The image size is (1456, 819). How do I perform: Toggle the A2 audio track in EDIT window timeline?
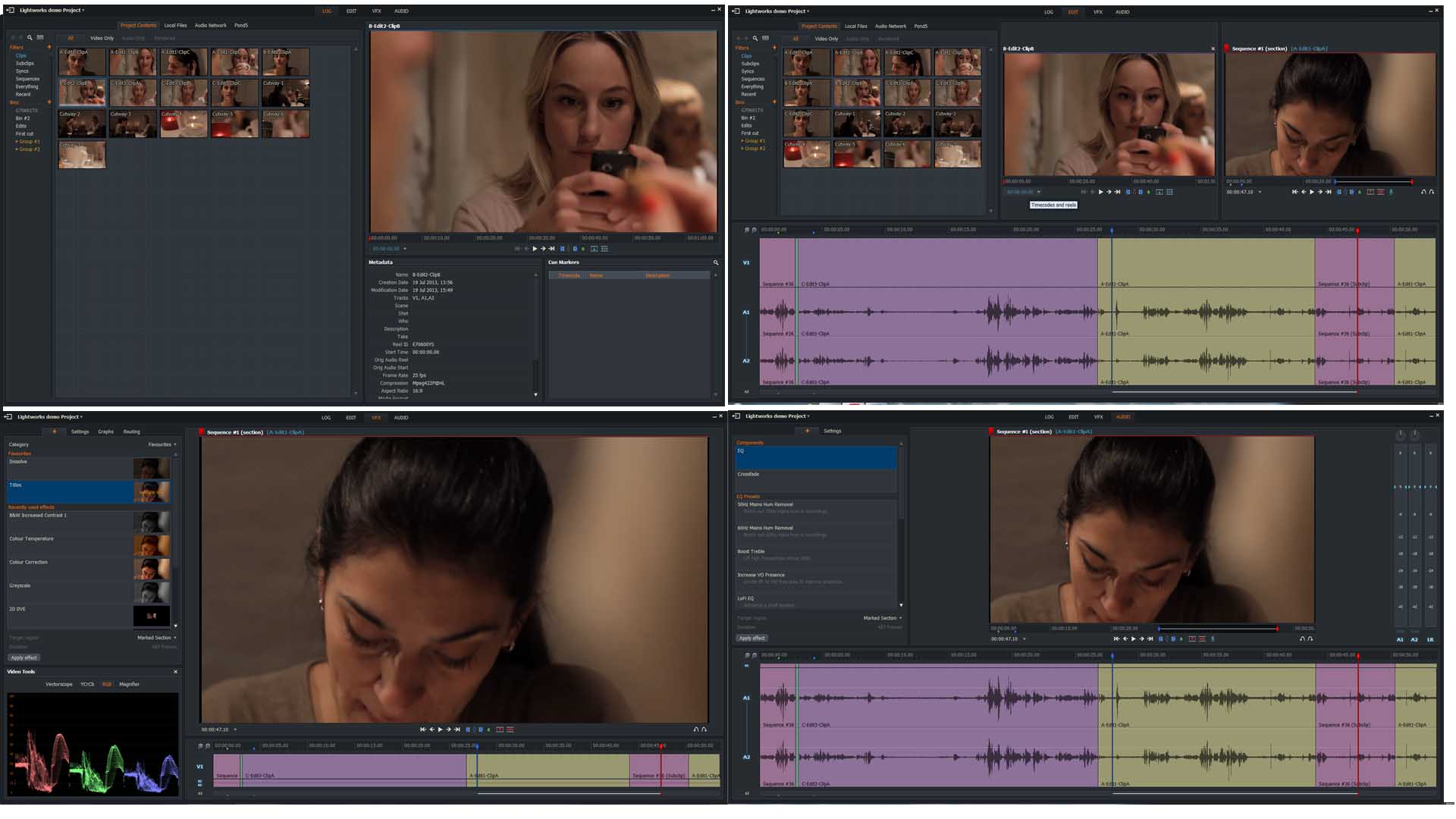pos(746,361)
